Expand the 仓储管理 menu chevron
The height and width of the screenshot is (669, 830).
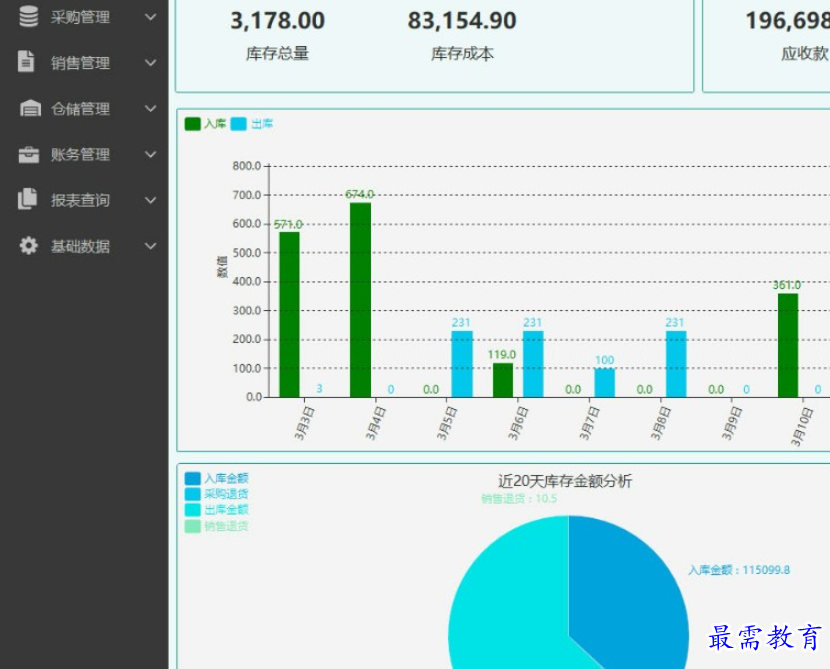(150, 109)
